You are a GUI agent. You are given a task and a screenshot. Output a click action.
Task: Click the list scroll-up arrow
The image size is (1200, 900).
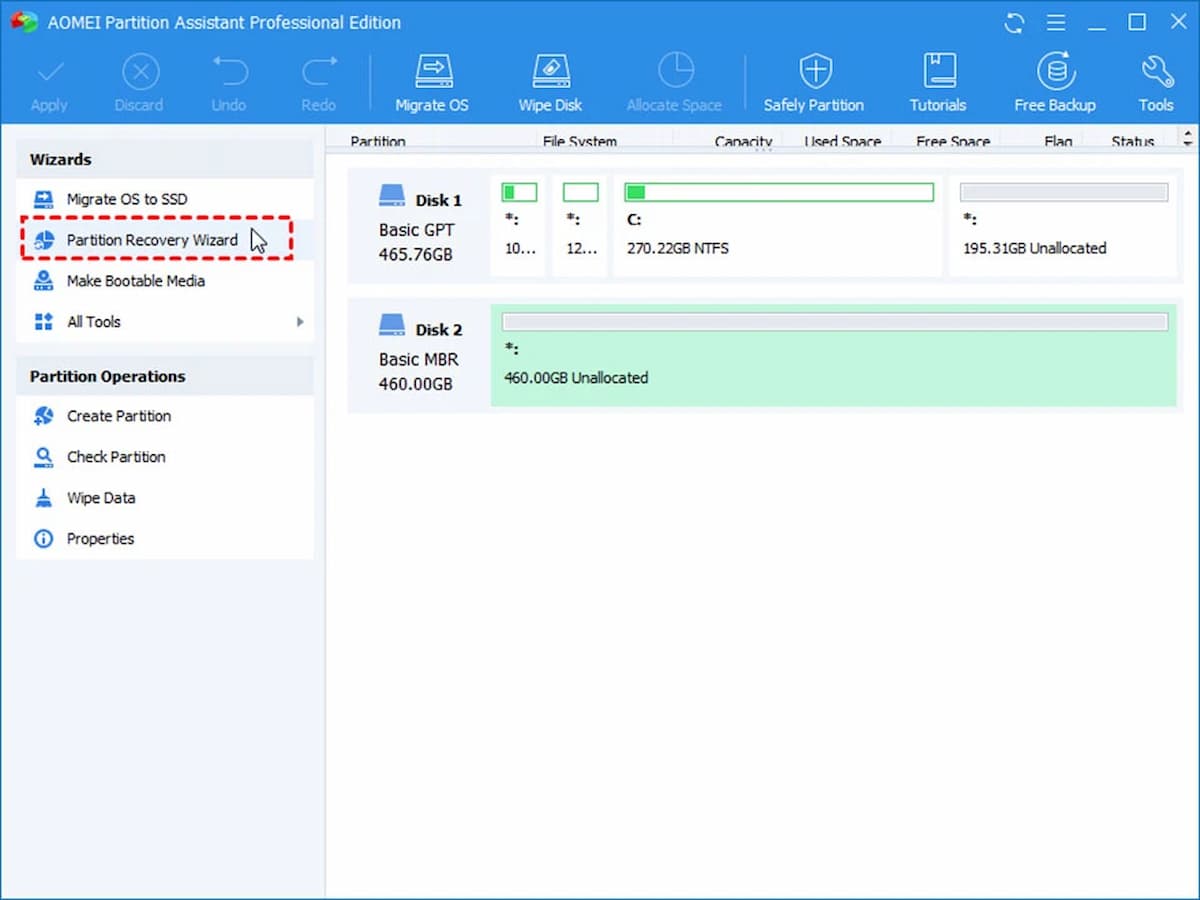coord(1188,134)
